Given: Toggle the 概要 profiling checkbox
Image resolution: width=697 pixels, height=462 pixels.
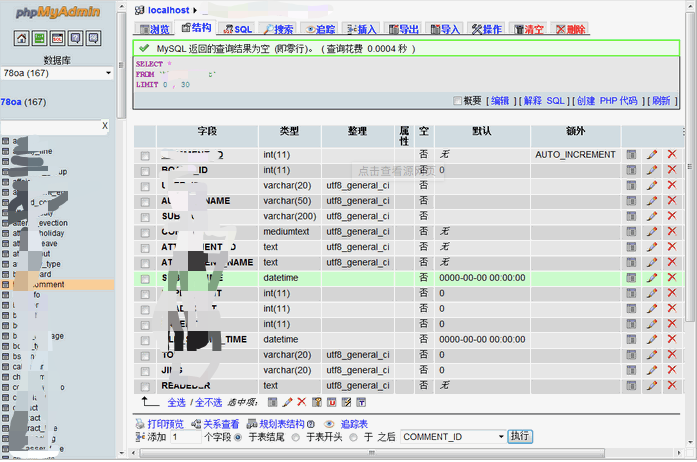Looking at the screenshot, I should (457, 101).
